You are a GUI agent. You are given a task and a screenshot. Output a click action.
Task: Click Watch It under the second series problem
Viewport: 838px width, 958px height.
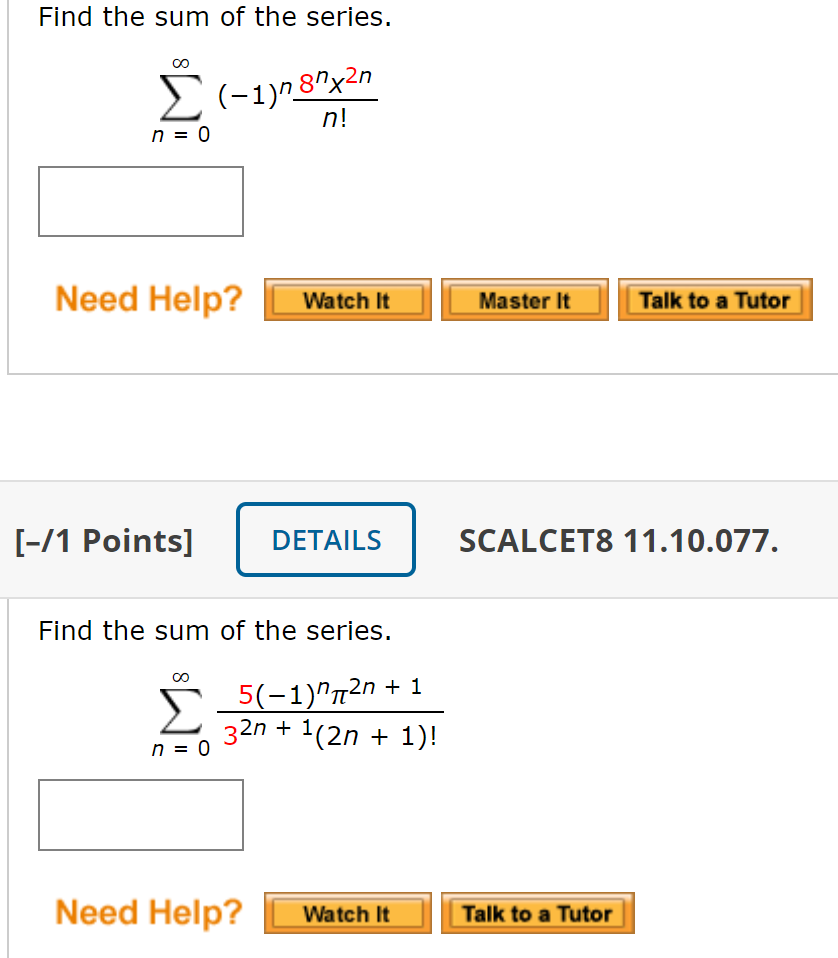347,912
